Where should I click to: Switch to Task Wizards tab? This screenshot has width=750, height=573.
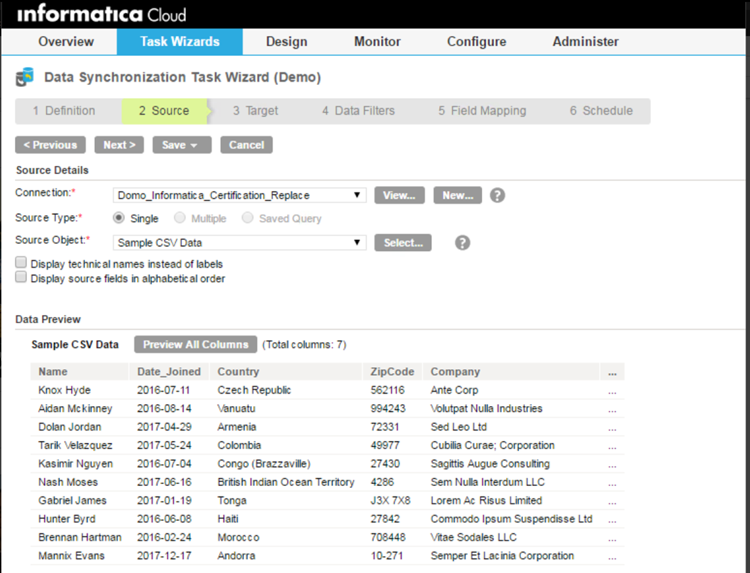(x=180, y=42)
